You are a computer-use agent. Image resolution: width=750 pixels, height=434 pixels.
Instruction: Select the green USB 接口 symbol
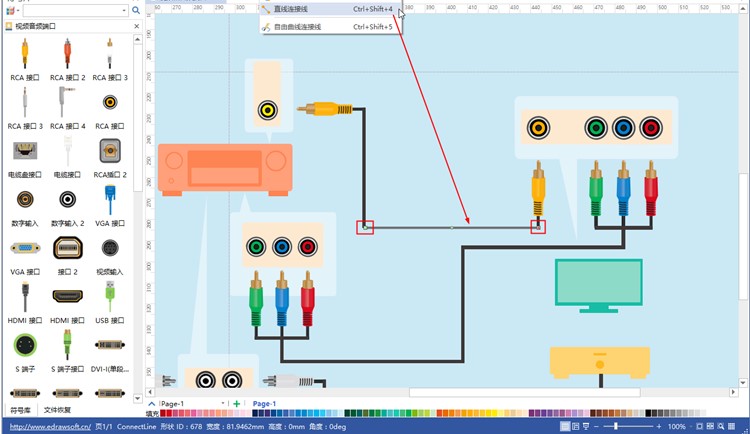click(110, 297)
